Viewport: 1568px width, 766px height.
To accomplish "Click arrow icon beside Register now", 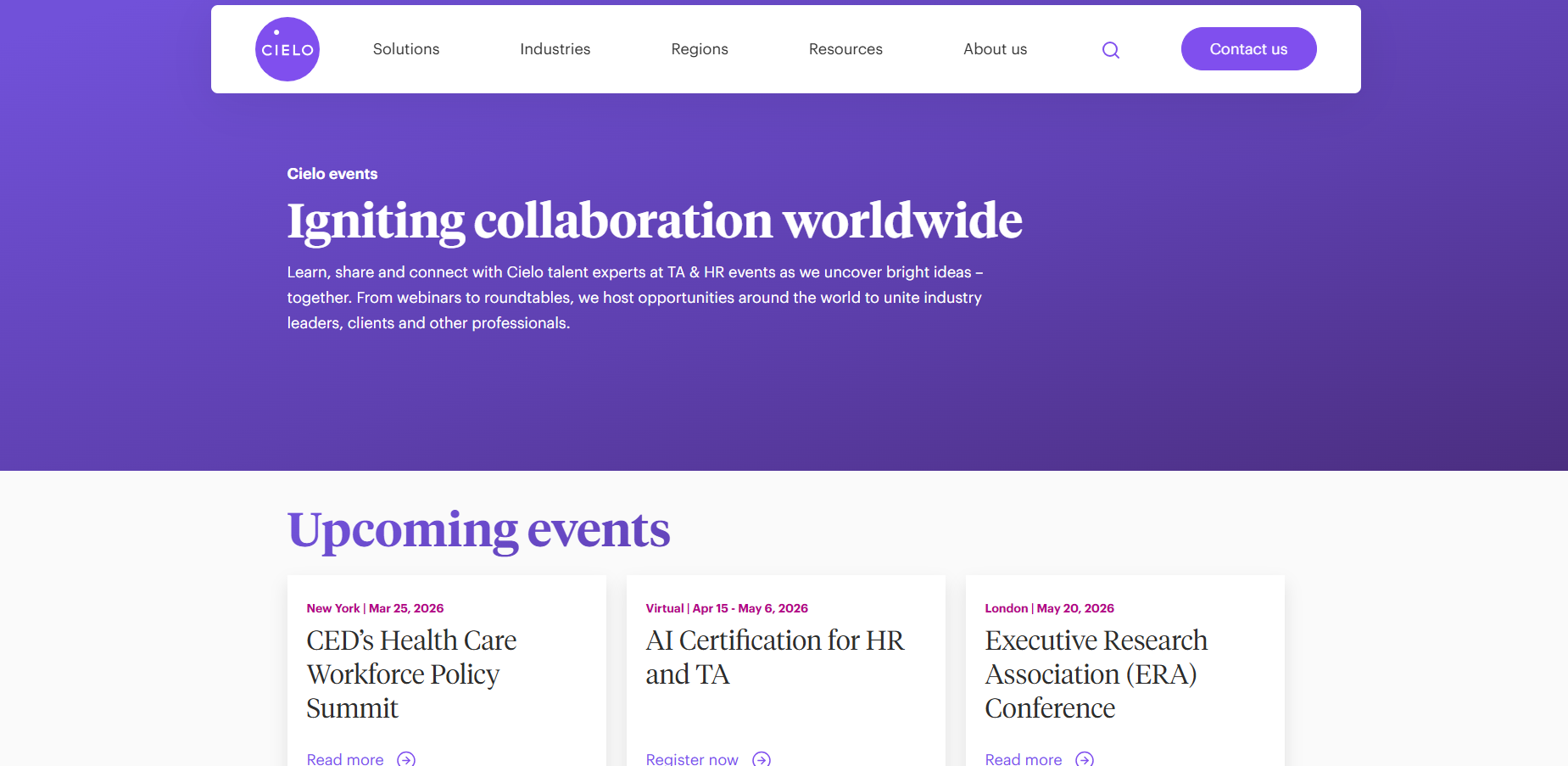I will (x=762, y=758).
